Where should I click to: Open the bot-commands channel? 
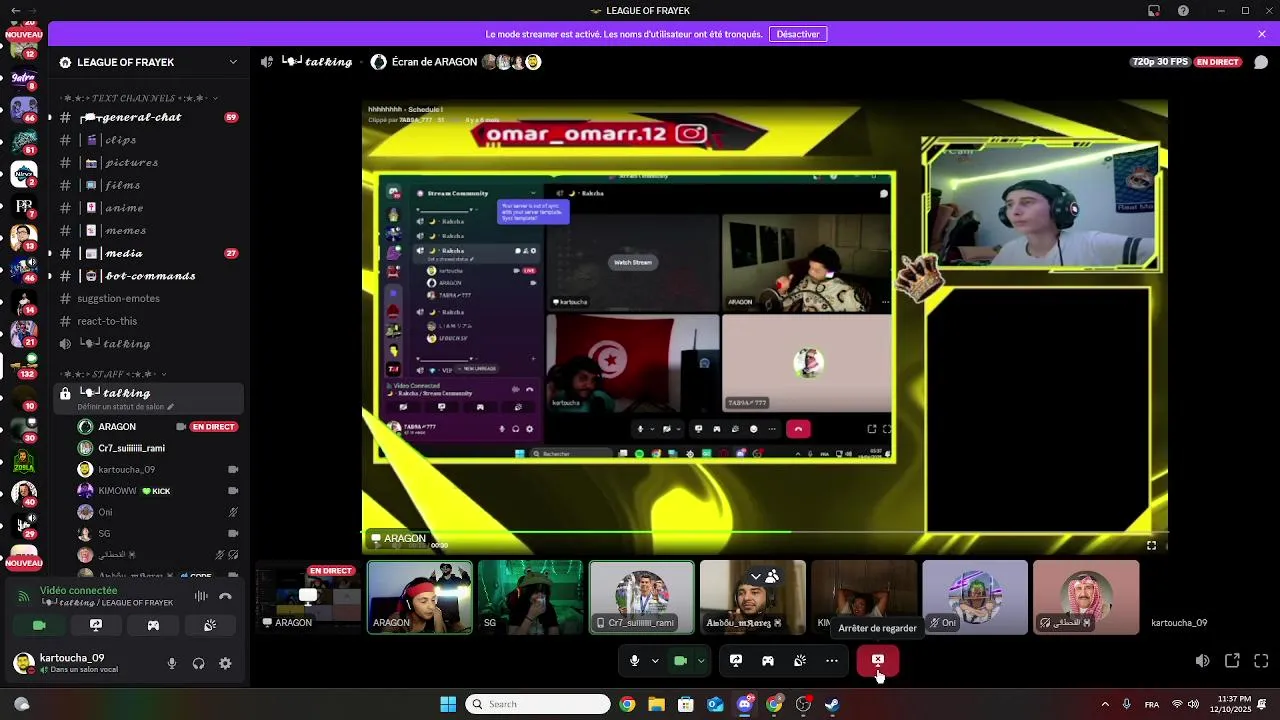pos(147,276)
